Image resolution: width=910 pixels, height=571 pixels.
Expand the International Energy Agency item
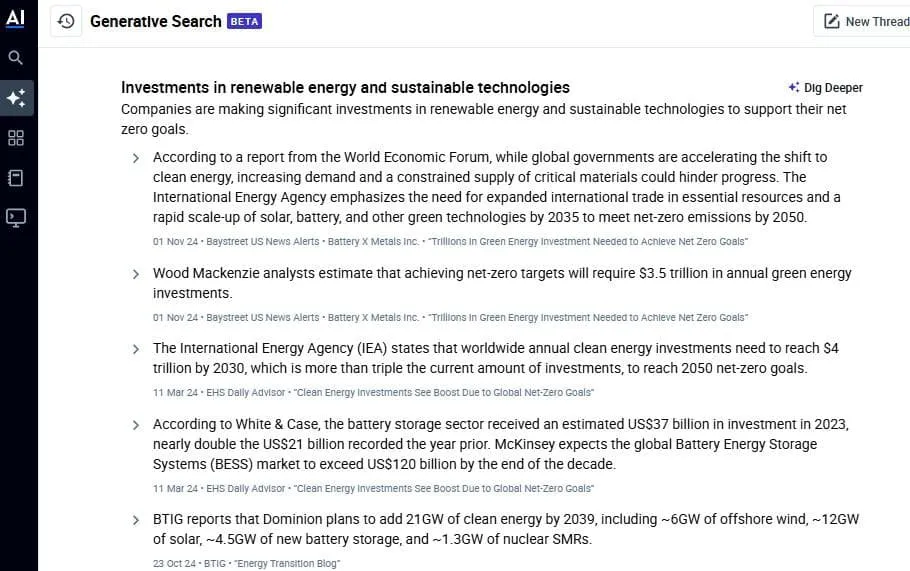[136, 349]
